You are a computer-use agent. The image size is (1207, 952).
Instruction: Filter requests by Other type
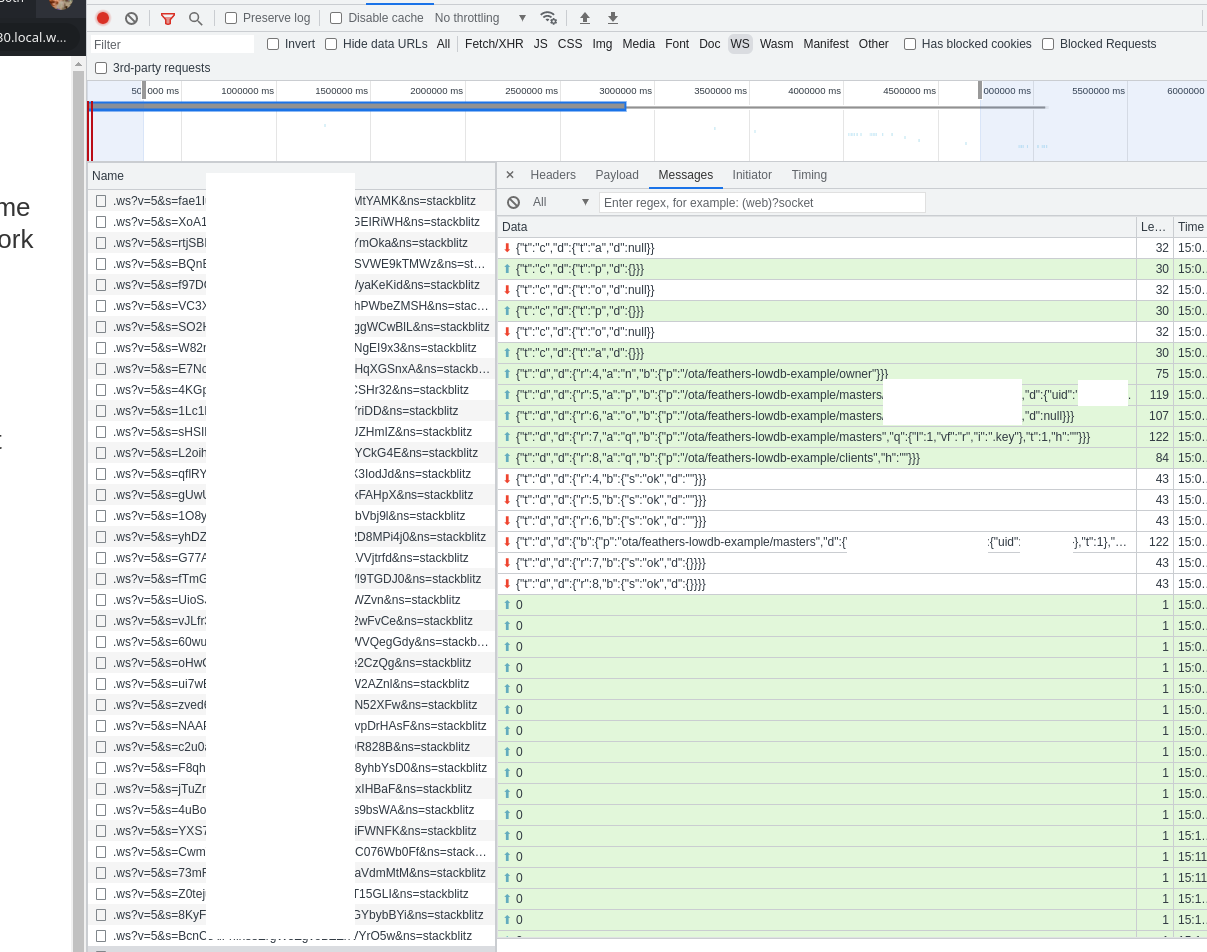874,44
